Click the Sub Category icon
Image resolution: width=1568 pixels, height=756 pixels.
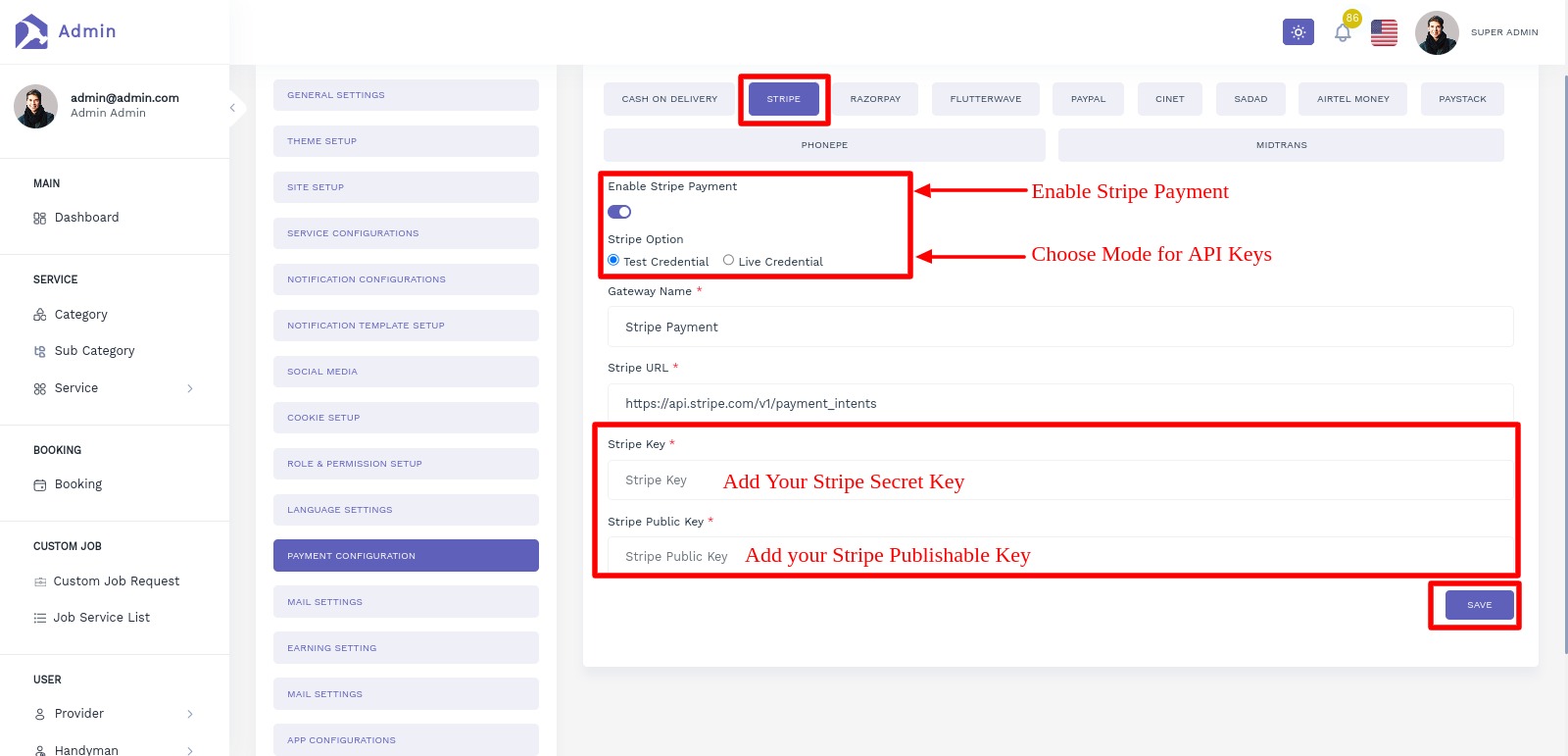(40, 351)
